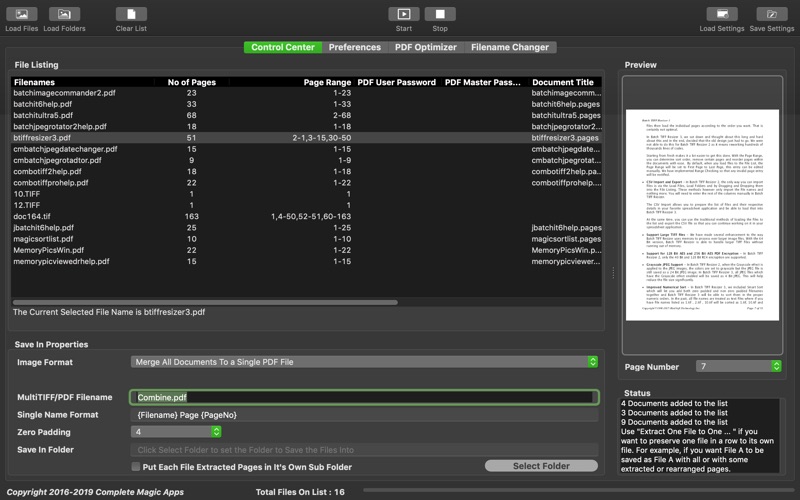Sort by the Filenames column header
The height and width of the screenshot is (500, 800).
pyautogui.click(x=83, y=82)
